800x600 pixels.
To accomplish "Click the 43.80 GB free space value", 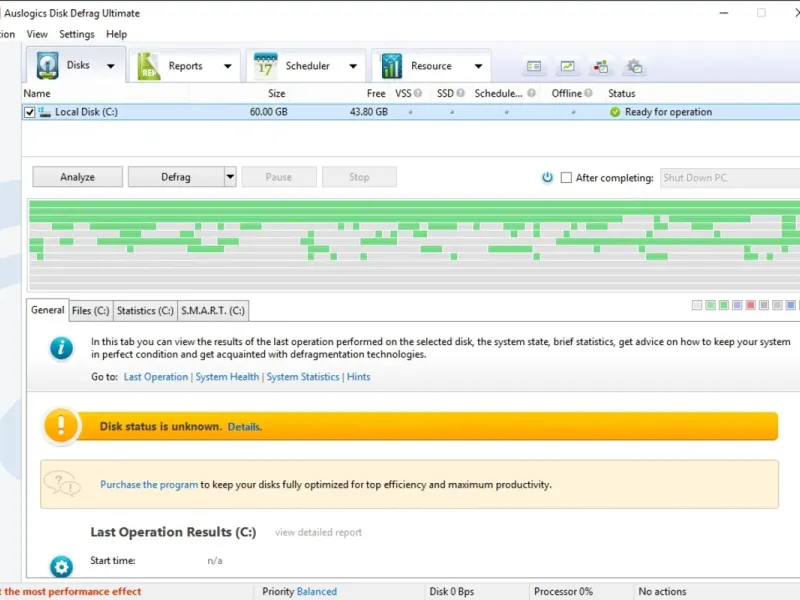I will coord(368,112).
